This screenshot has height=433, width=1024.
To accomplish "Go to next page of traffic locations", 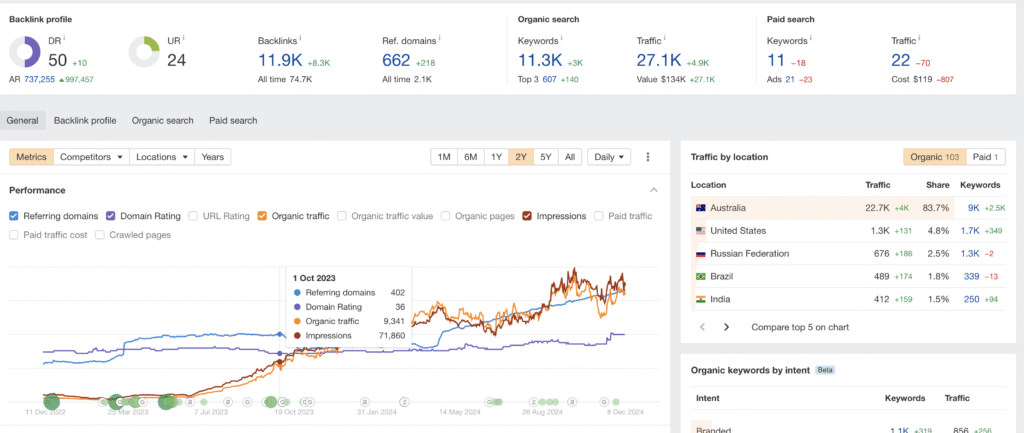I will 726,327.
